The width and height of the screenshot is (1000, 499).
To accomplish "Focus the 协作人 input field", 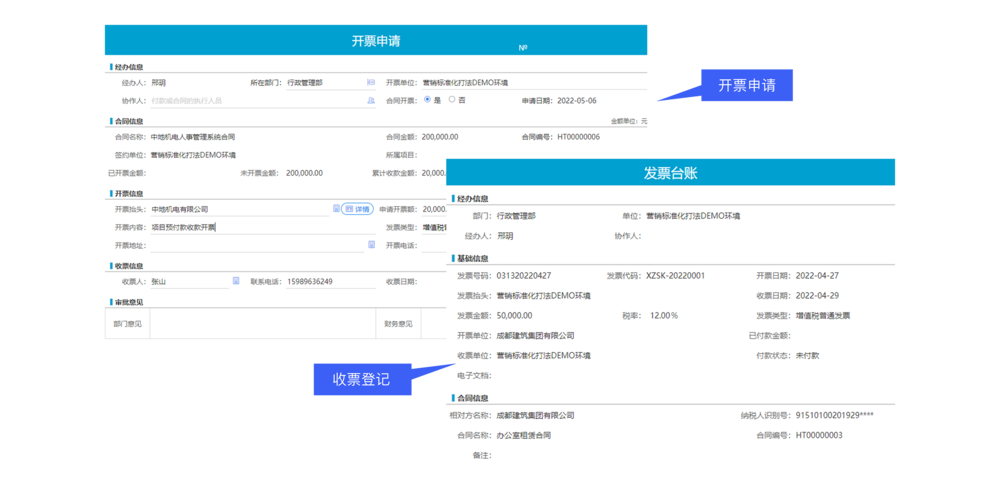I will coord(256,101).
